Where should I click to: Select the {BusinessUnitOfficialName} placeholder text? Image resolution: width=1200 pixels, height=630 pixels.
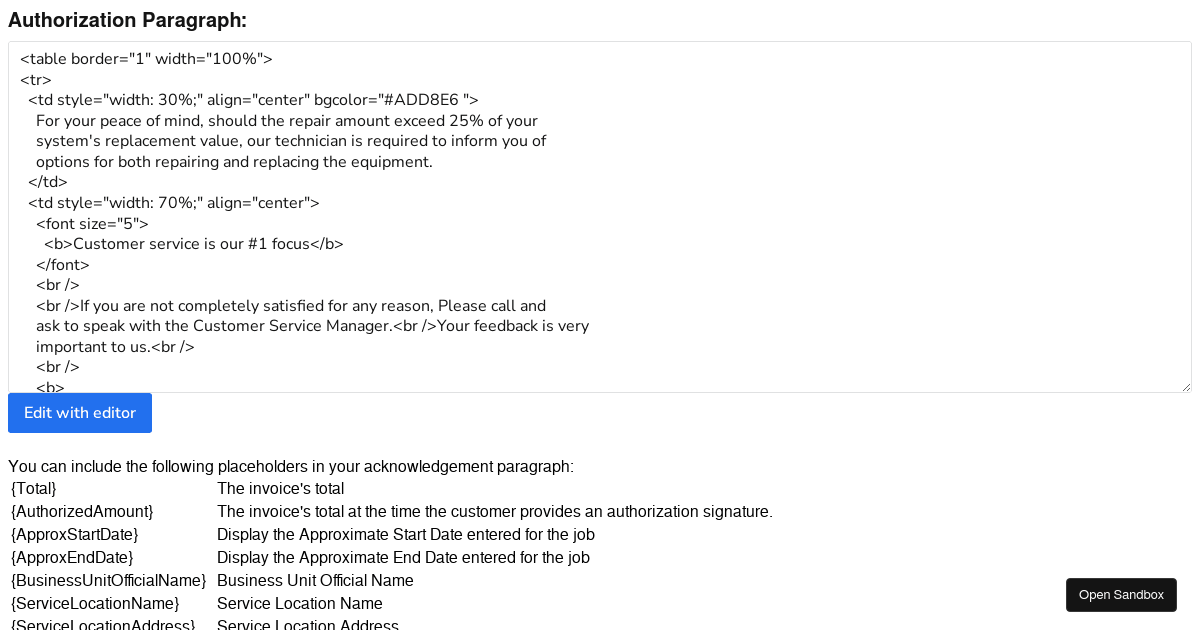(107, 580)
